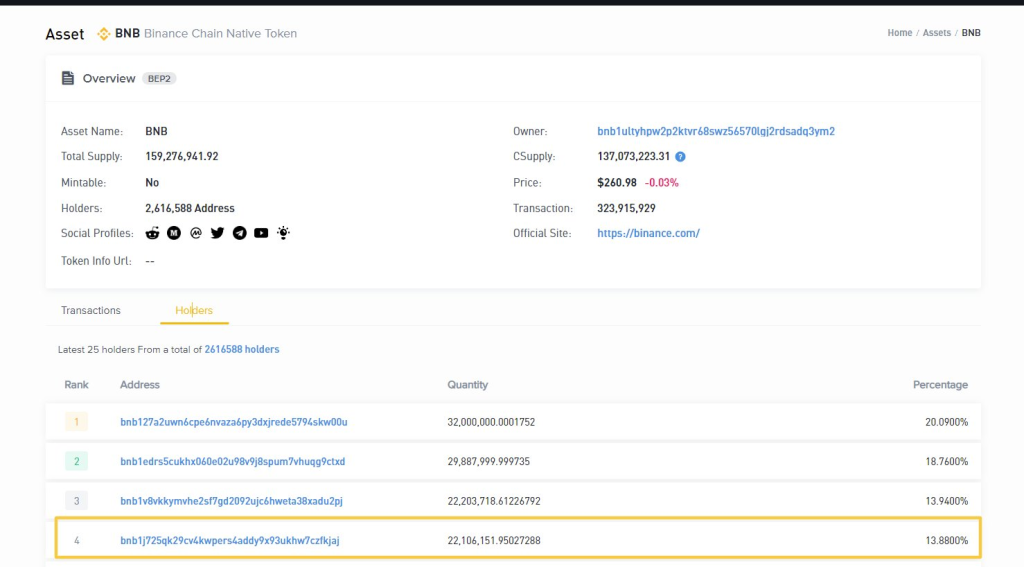The width and height of the screenshot is (1024, 567).
Task: Select the Holders tab
Action: pyautogui.click(x=194, y=310)
